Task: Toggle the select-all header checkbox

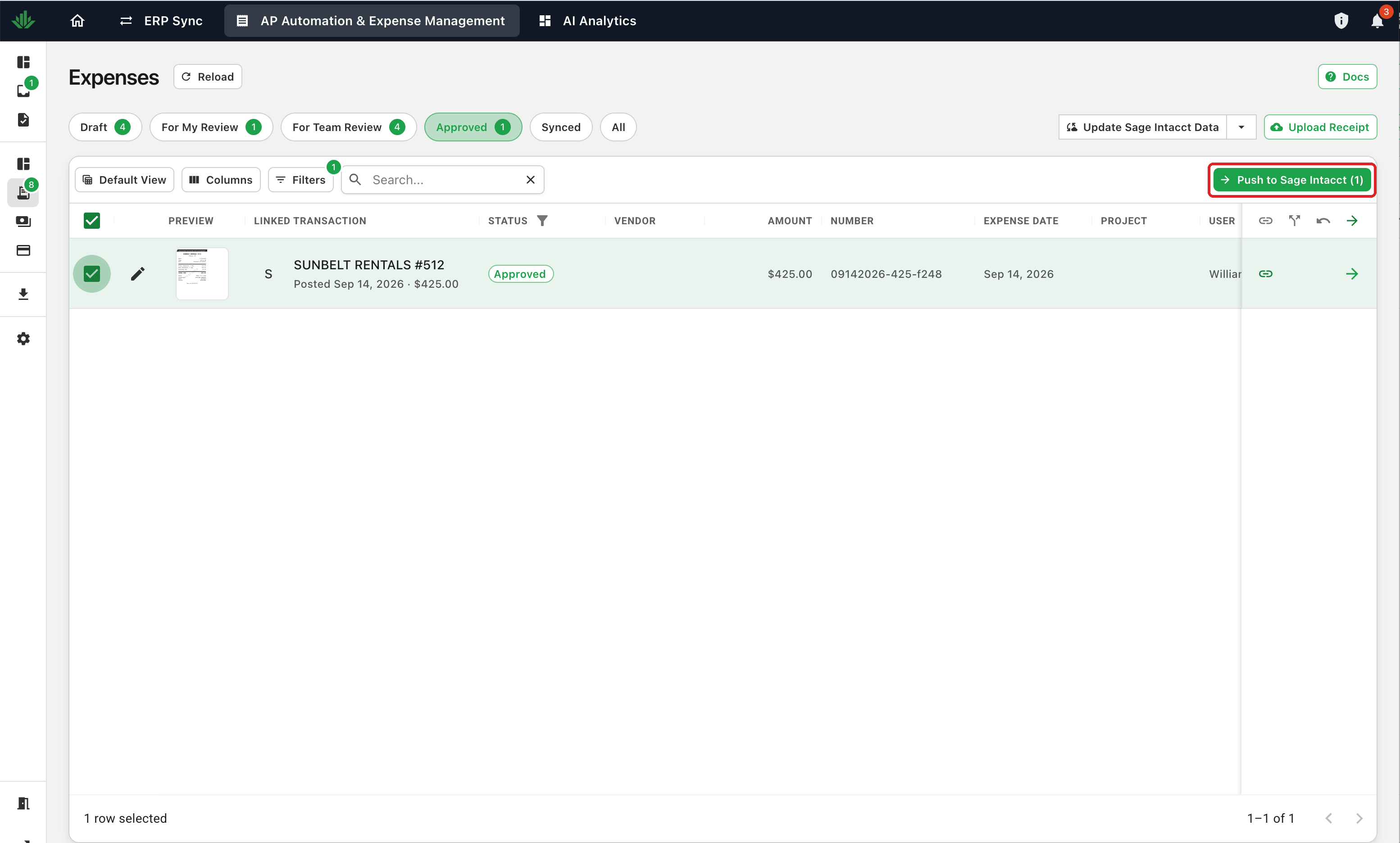Action: point(91,220)
